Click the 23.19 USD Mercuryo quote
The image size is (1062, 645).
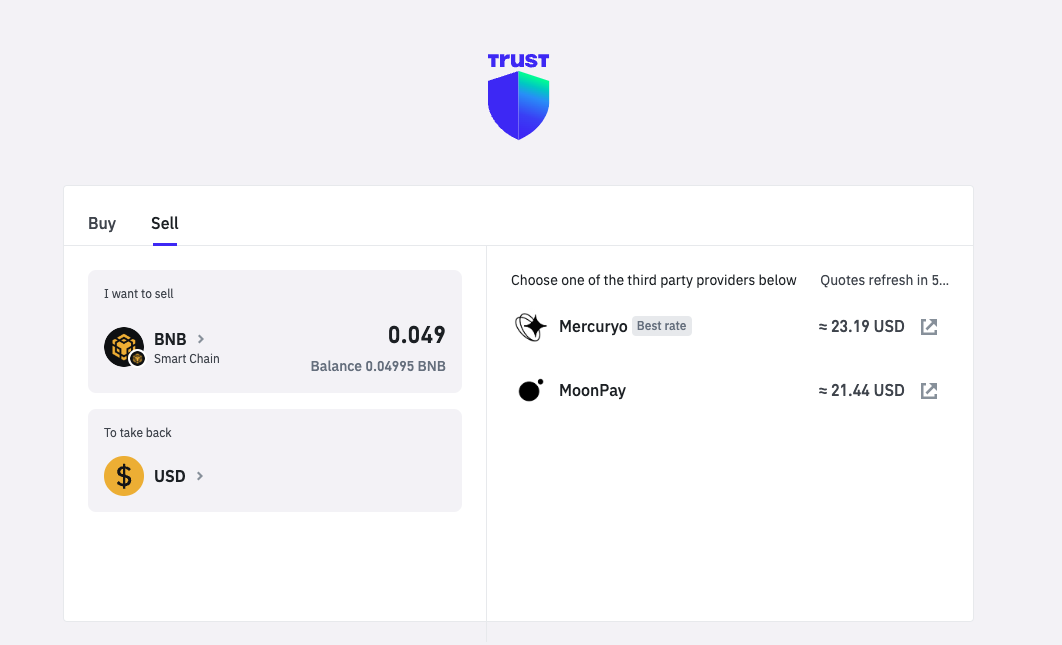click(x=861, y=326)
